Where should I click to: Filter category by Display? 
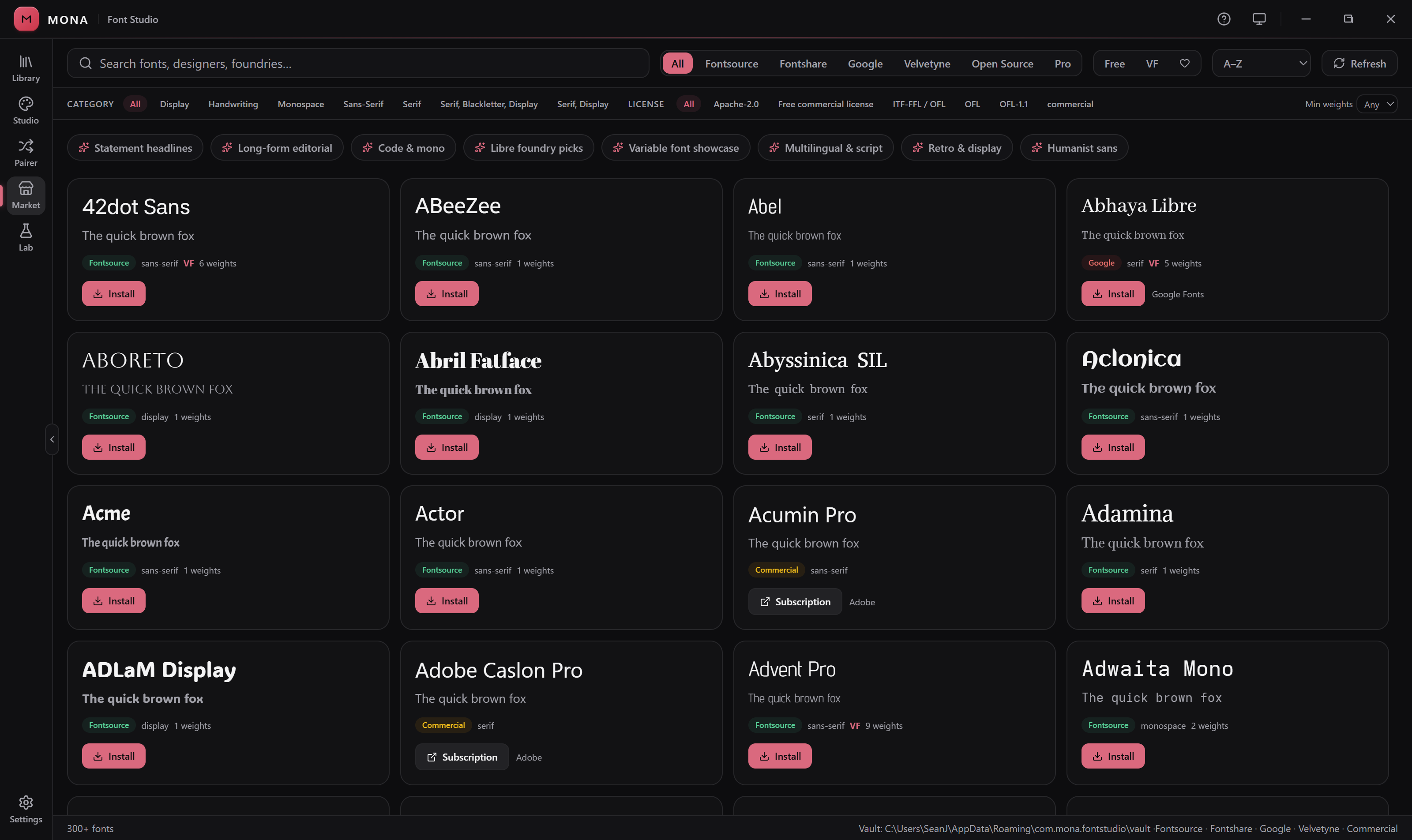click(x=174, y=104)
